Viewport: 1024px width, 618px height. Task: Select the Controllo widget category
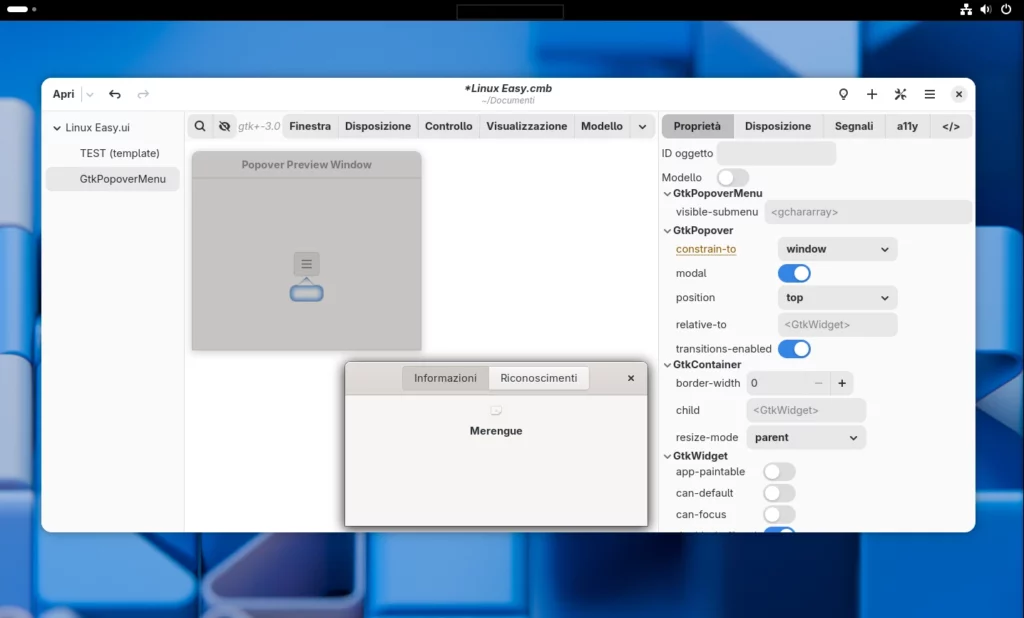pyautogui.click(x=448, y=126)
